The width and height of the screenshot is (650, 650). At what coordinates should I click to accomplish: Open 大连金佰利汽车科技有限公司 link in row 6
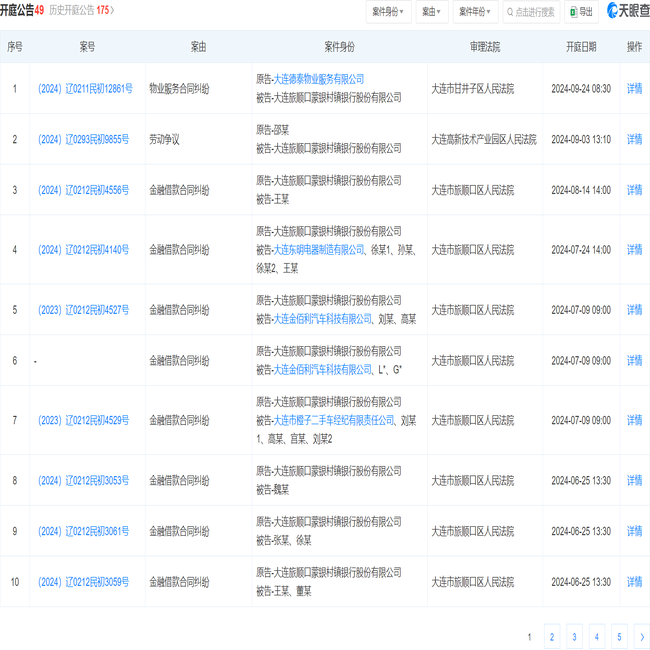coord(323,369)
